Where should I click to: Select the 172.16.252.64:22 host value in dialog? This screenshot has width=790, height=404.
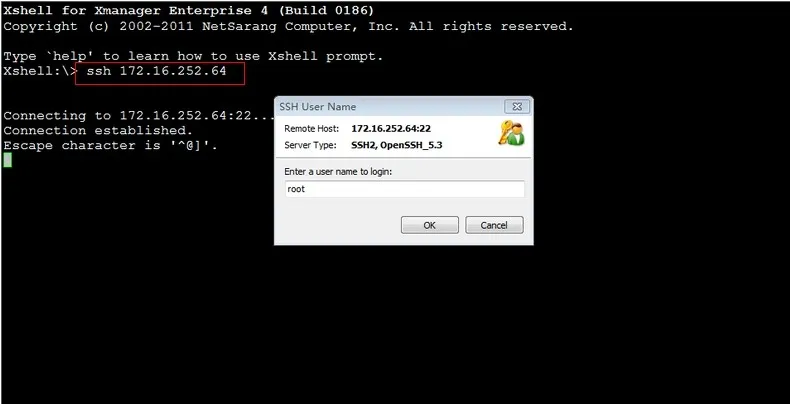coord(391,129)
